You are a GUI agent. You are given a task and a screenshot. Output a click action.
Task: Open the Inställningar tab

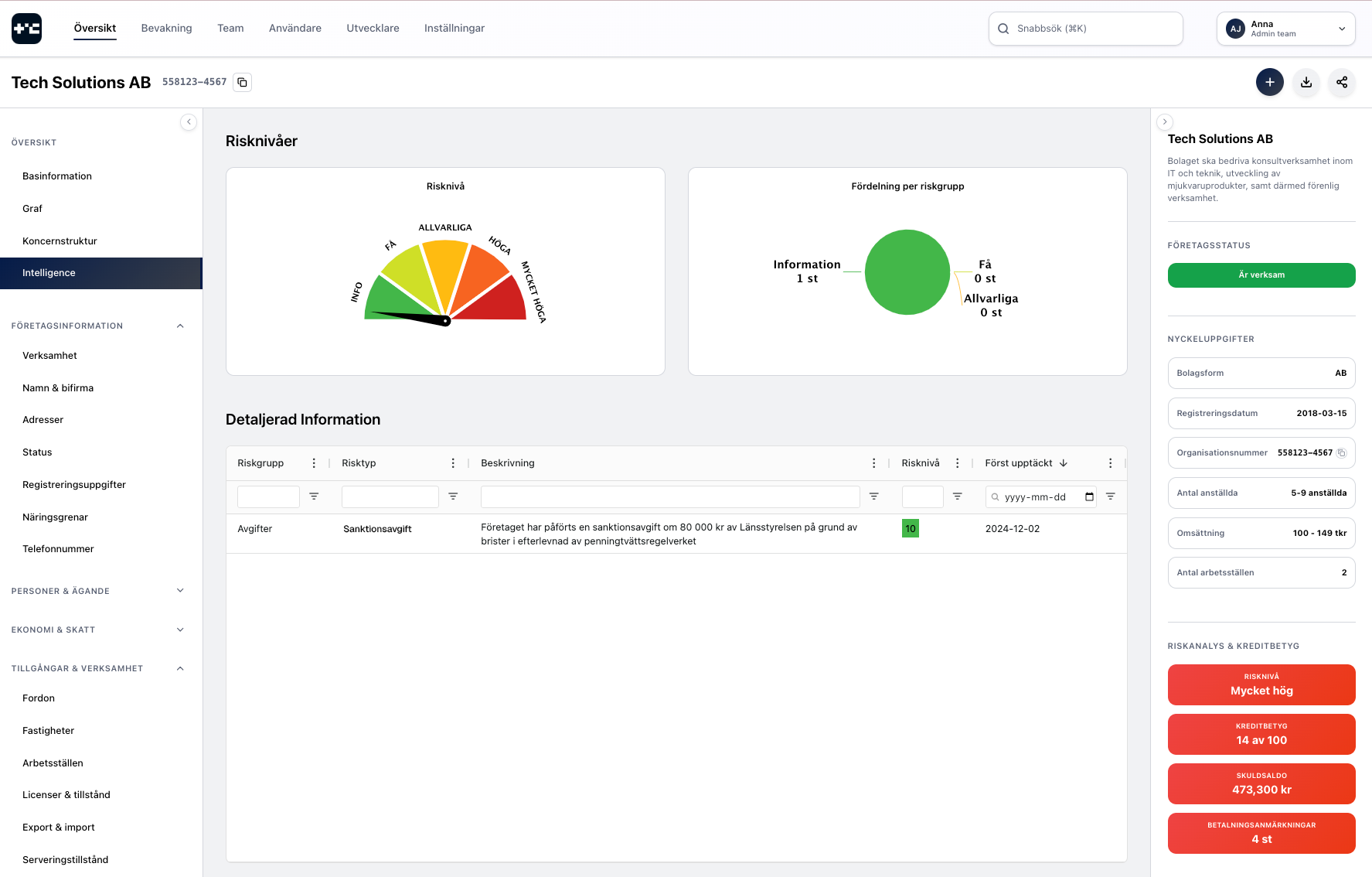[x=454, y=29]
